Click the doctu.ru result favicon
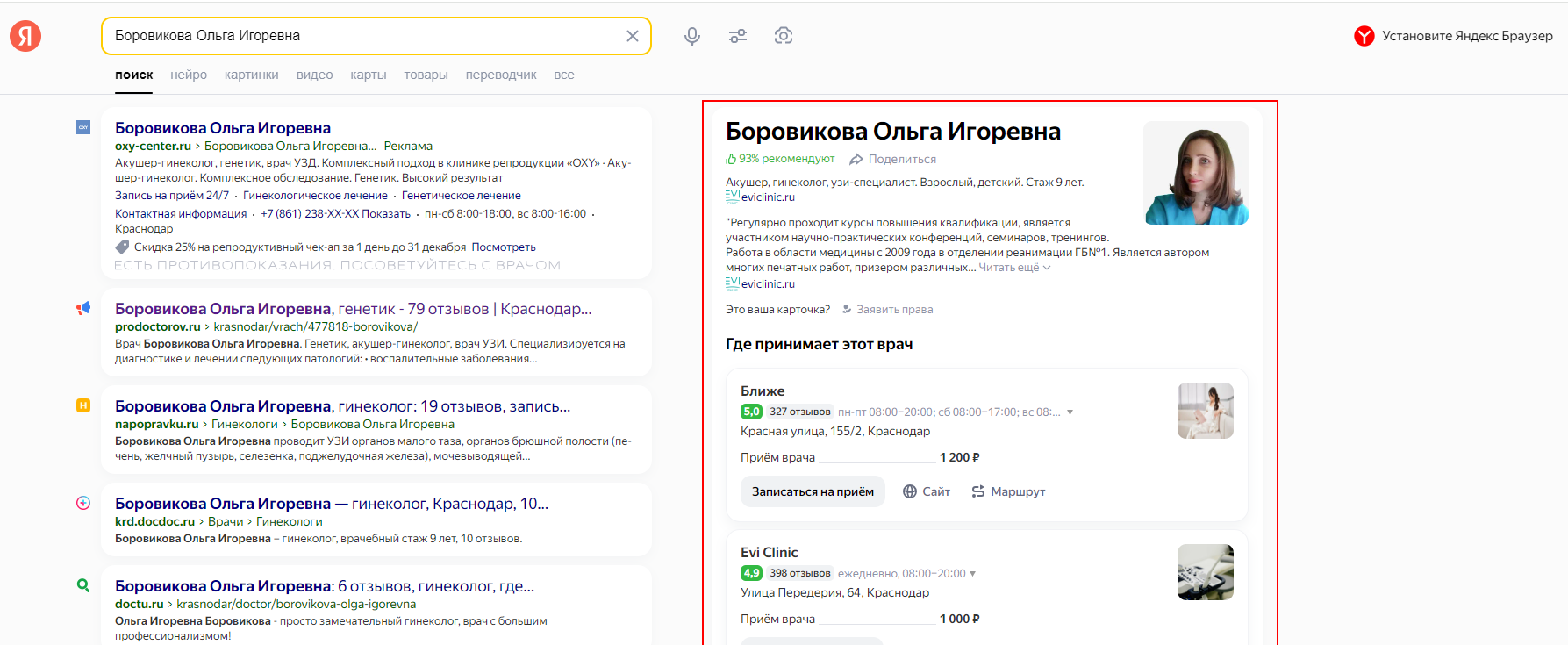The width and height of the screenshot is (1568, 645). 83,585
